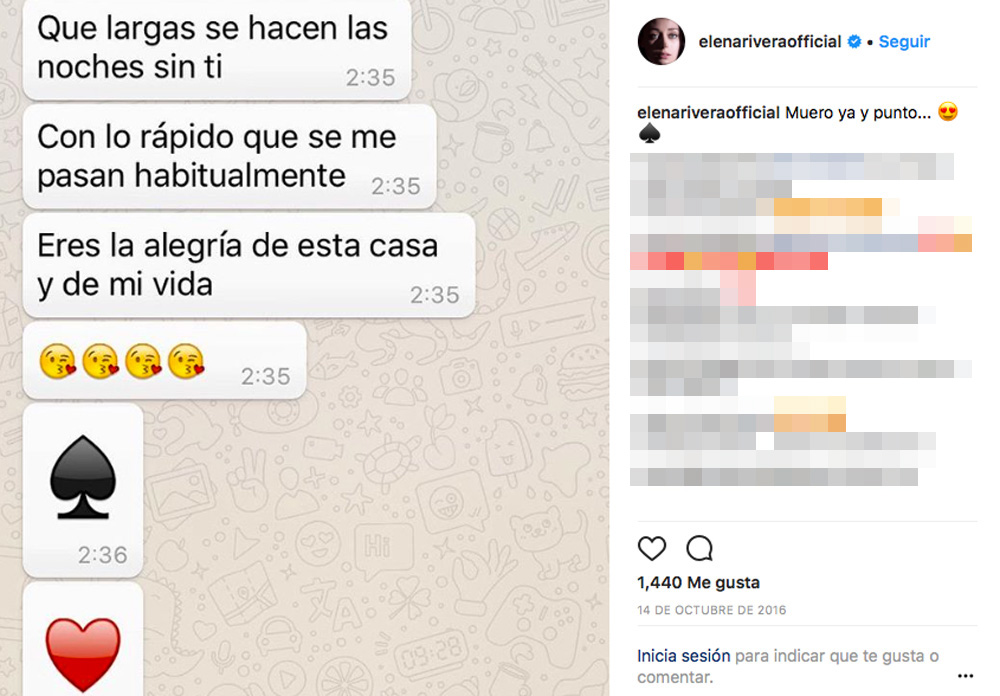
Task: Click the red heart emoji message
Action: pos(83,640)
